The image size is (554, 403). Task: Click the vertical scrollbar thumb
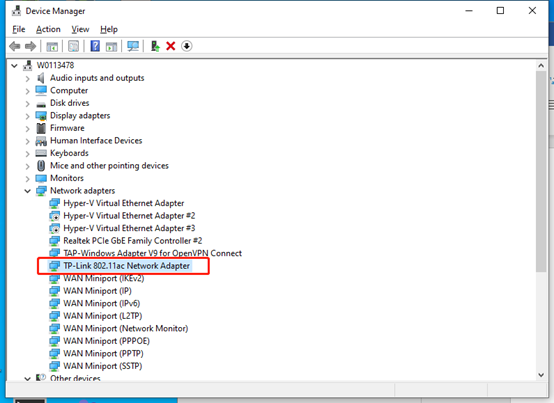tap(541, 171)
